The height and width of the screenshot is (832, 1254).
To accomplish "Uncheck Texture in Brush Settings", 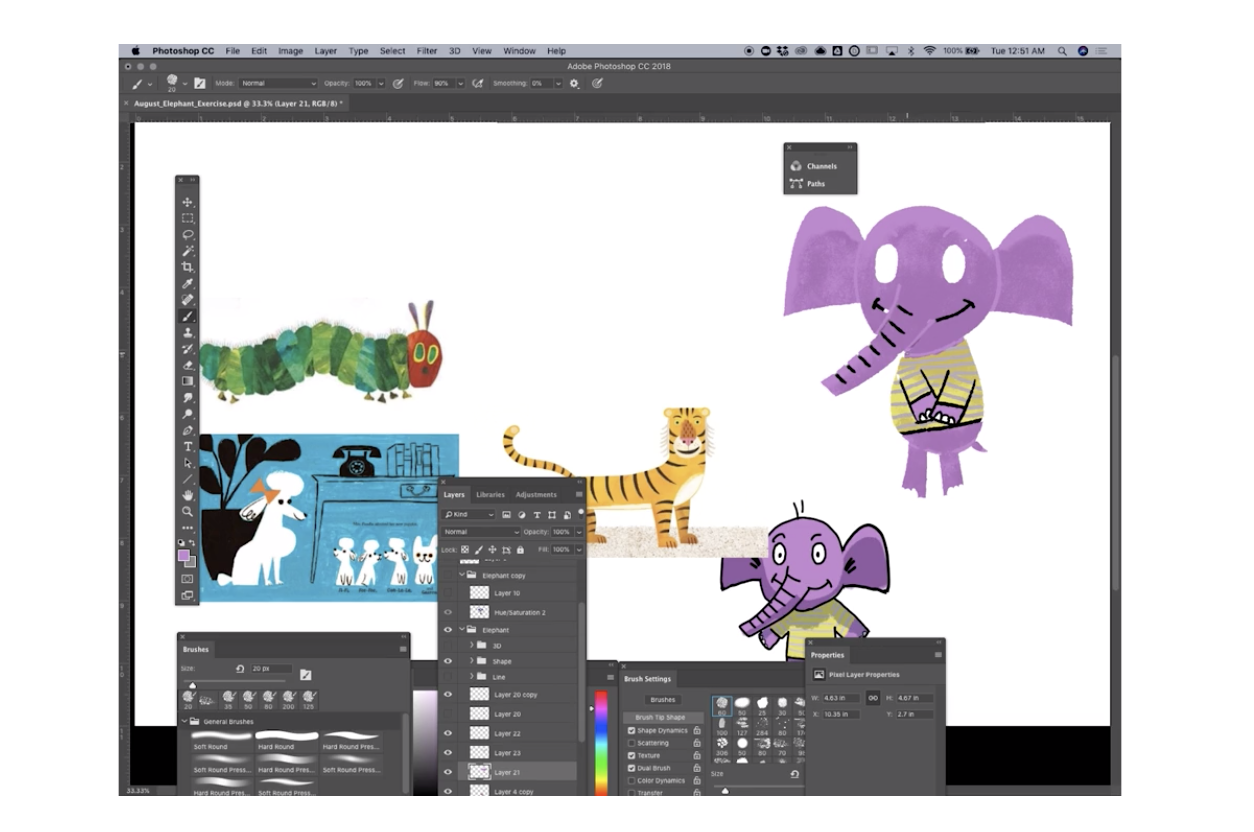I will (x=631, y=755).
